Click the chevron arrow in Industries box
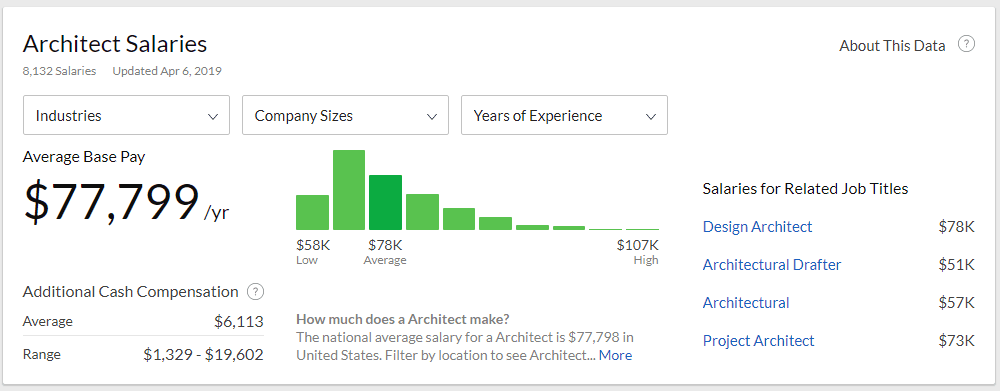 tap(213, 117)
